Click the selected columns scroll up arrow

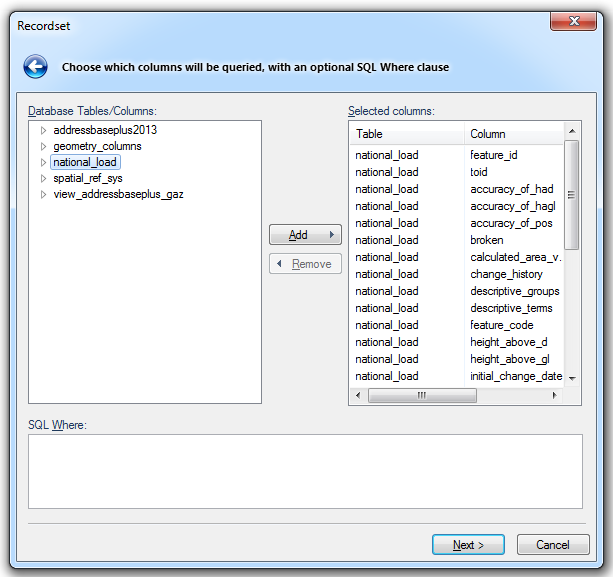click(572, 131)
